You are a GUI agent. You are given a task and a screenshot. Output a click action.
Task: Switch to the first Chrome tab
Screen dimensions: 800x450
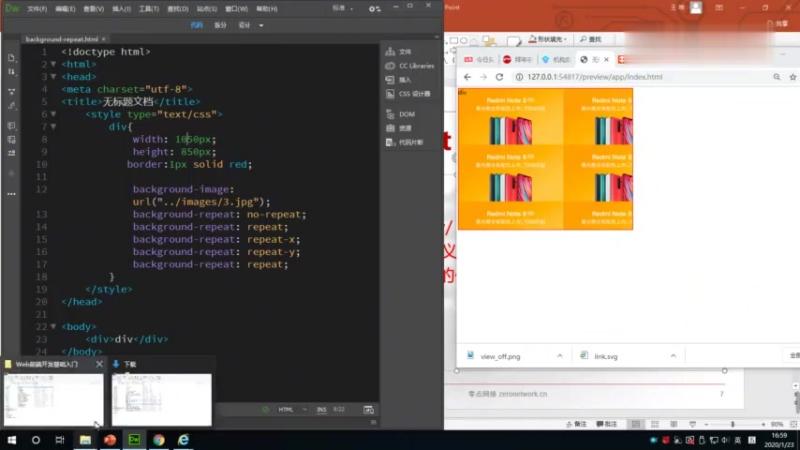(x=479, y=60)
